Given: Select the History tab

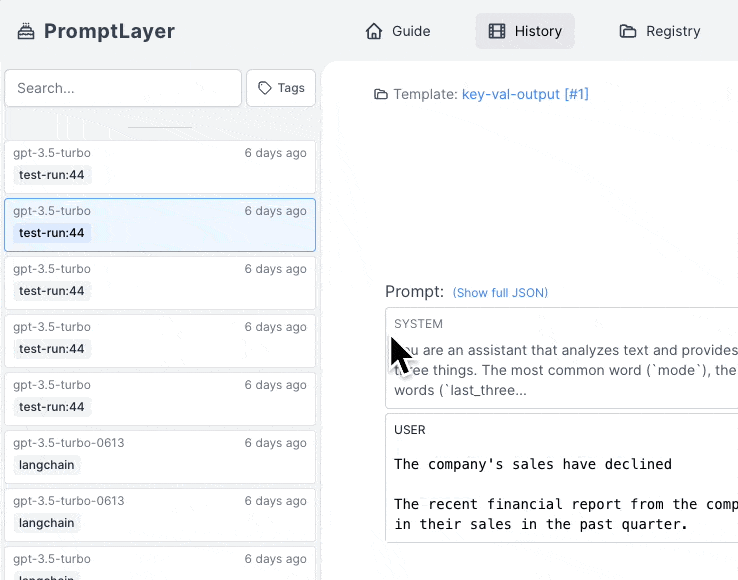Looking at the screenshot, I should coord(525,31).
